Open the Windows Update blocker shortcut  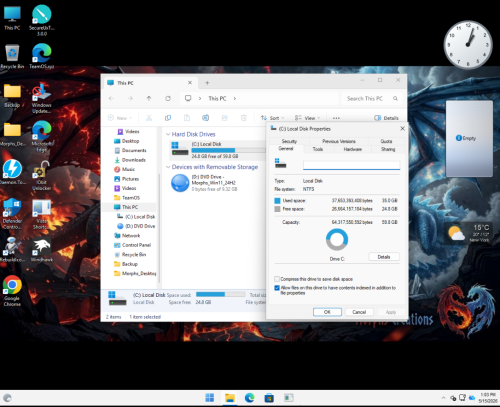pos(42,98)
